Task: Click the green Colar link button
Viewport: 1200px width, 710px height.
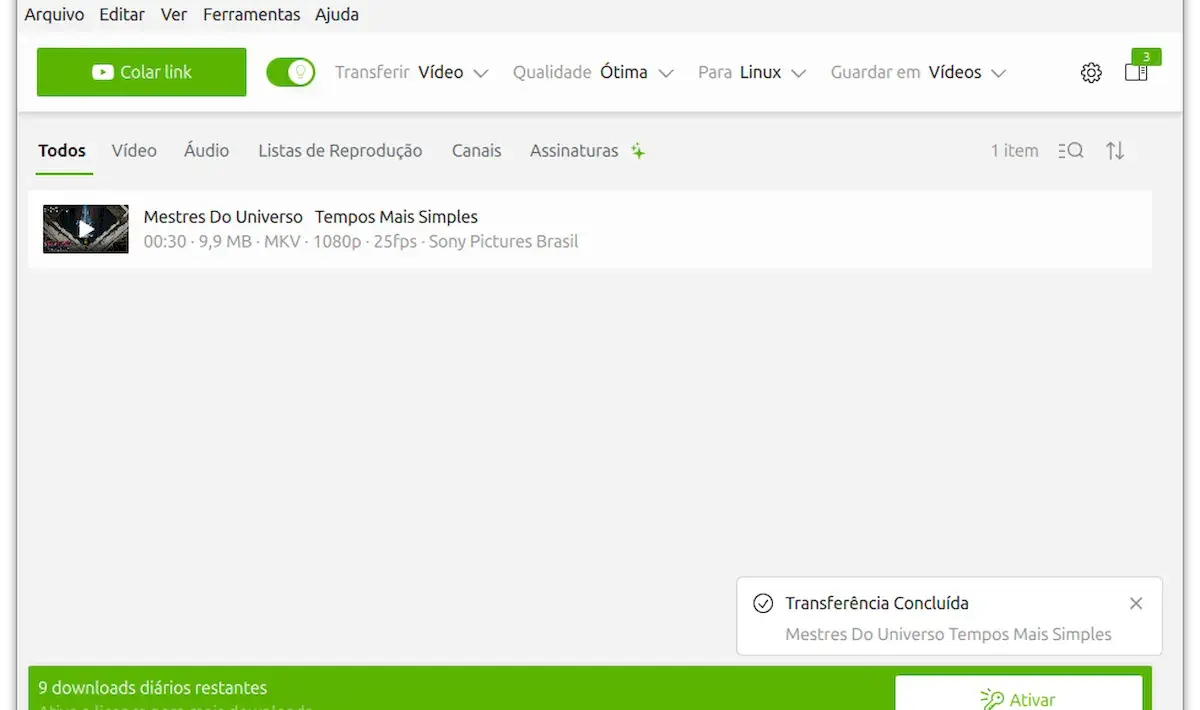Action: pyautogui.click(x=141, y=72)
